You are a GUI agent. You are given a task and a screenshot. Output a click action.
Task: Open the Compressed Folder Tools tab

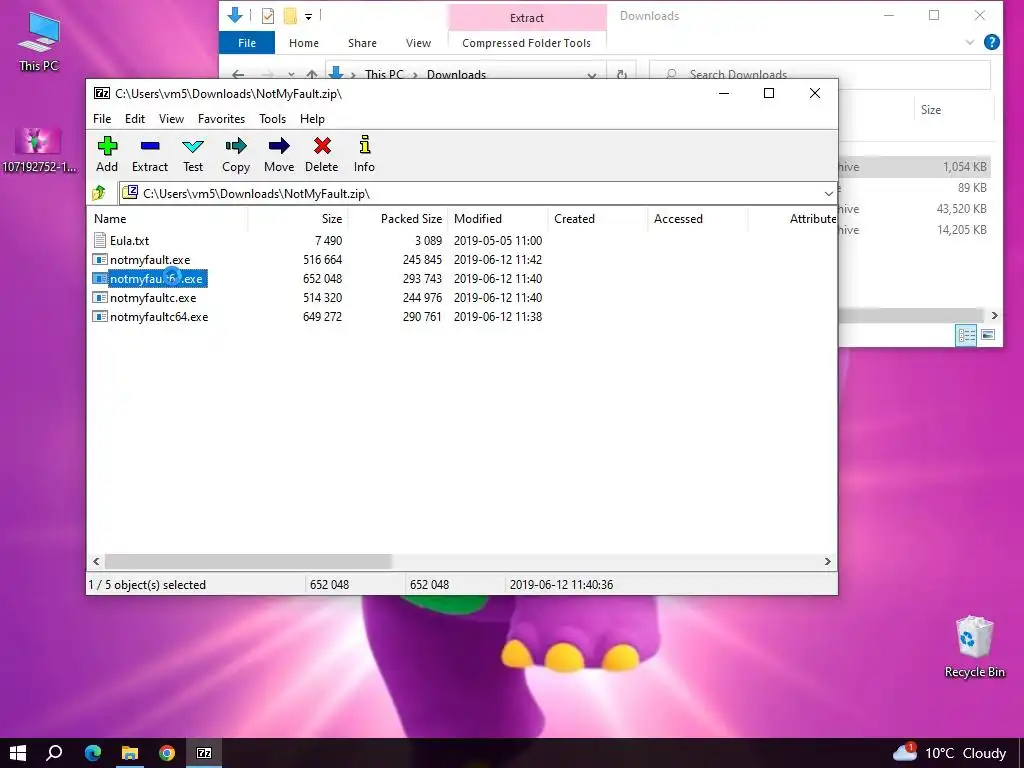click(526, 43)
